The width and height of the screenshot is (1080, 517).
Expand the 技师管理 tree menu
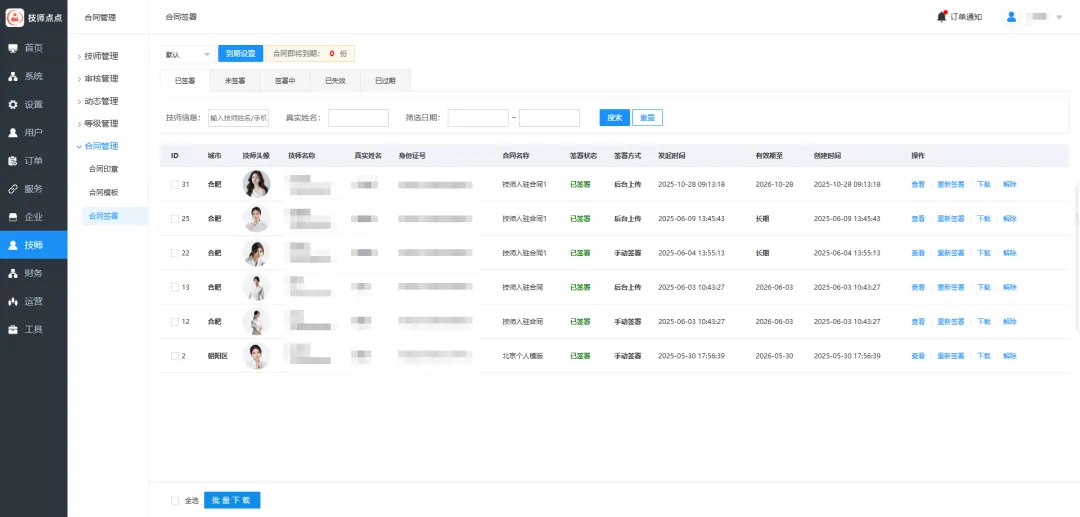[x=100, y=56]
